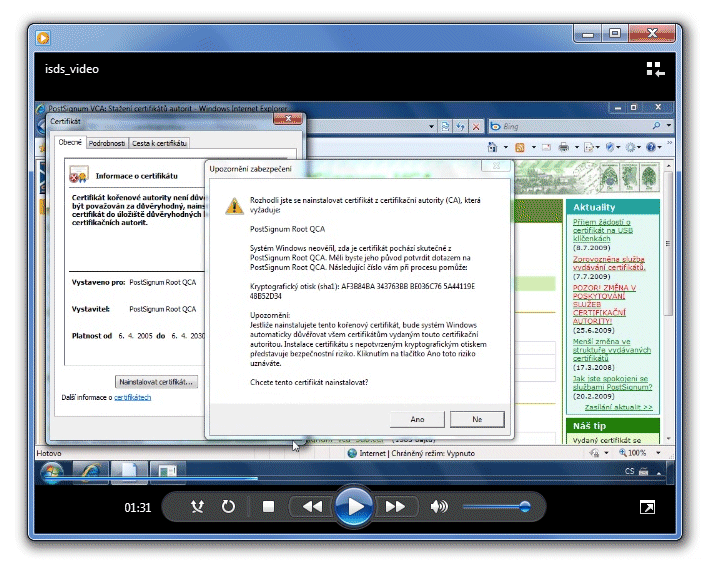
Task: Open the Podrobnosti tab
Action: click(107, 143)
